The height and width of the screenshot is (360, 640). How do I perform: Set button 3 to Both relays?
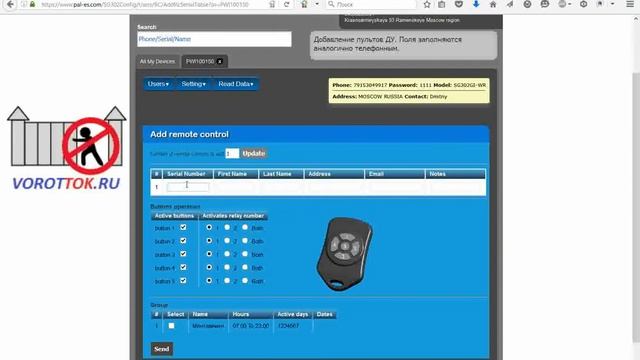point(245,254)
